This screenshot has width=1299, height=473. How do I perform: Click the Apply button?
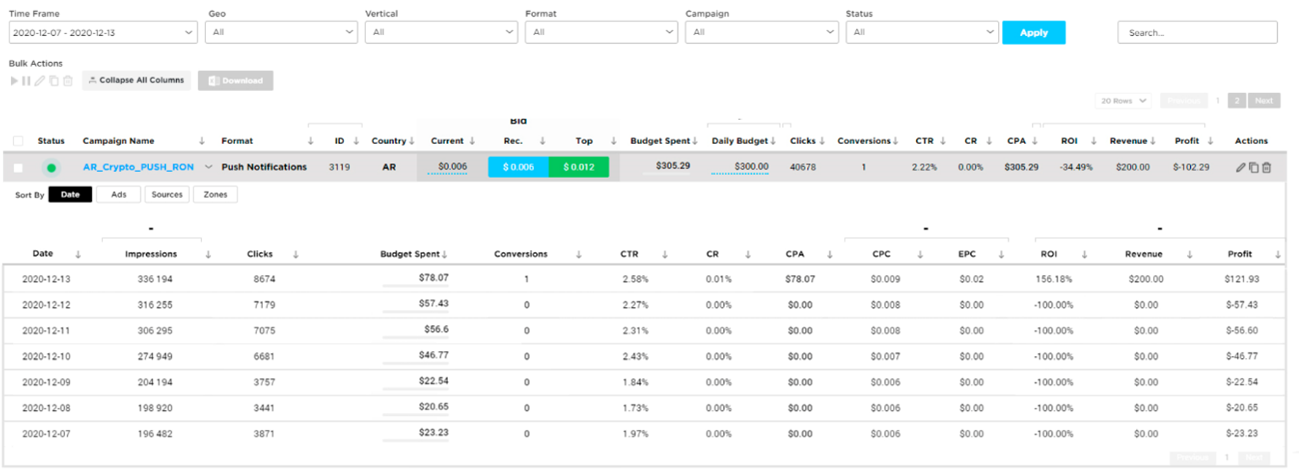coord(1034,32)
